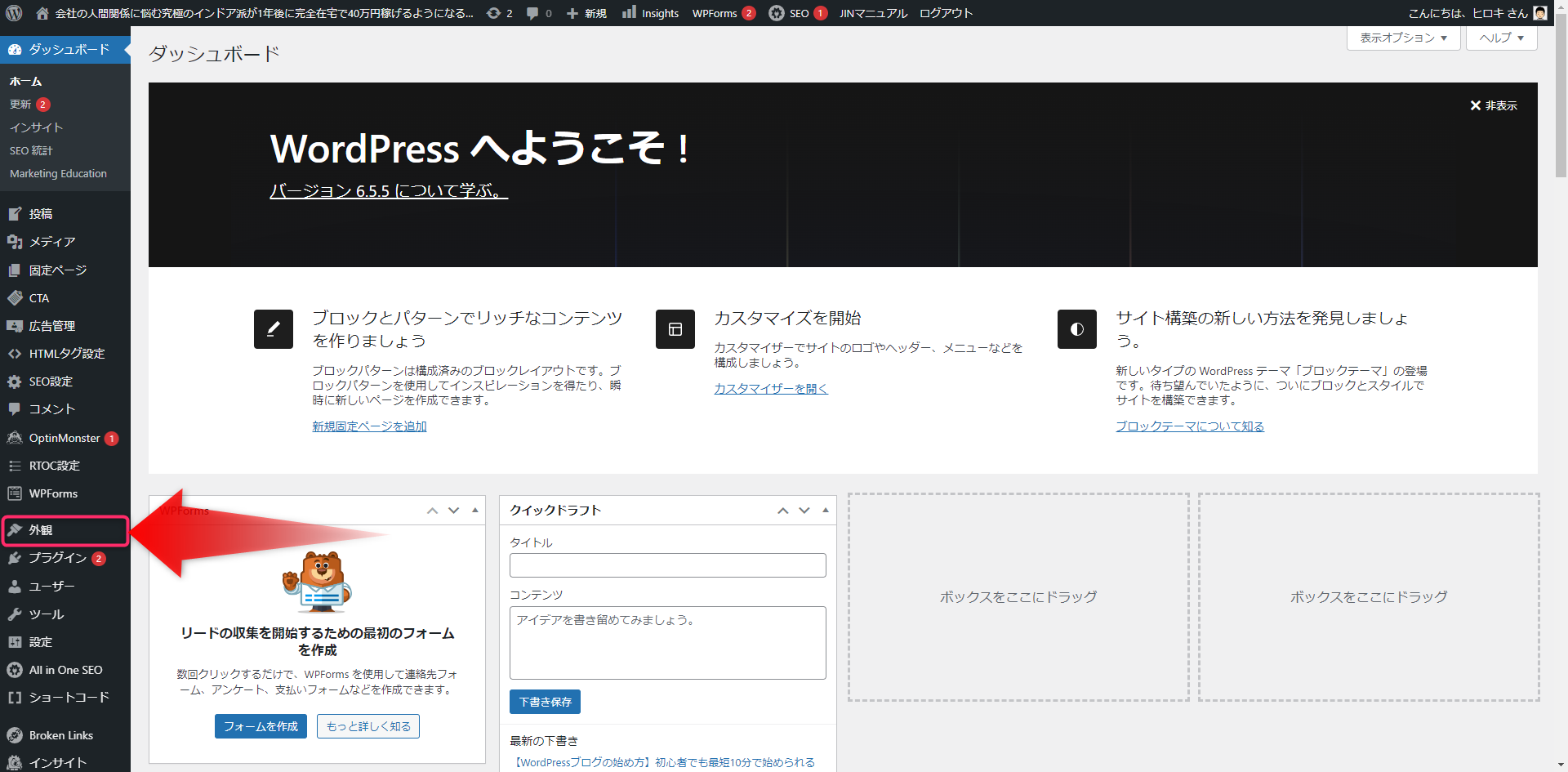The image size is (1568, 772).
Task: Open JINマニュアル in admin bar
Action: click(873, 13)
